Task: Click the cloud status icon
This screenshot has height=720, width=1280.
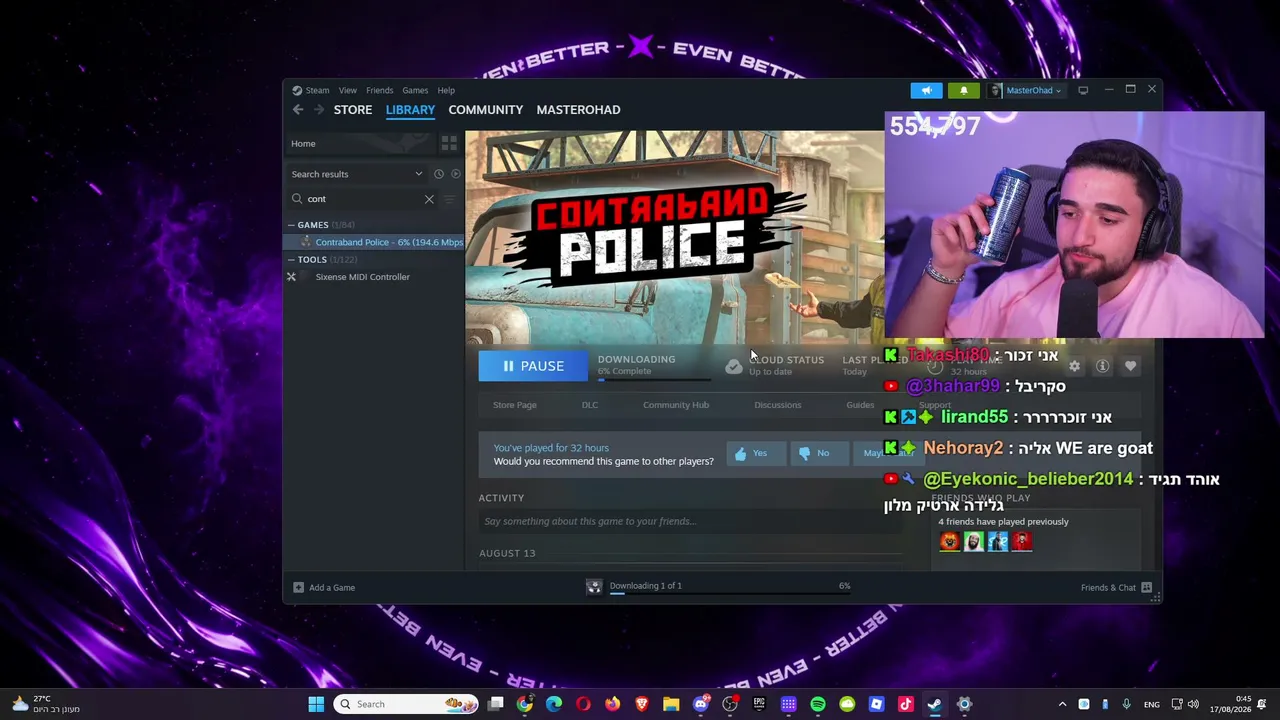Action: click(734, 367)
